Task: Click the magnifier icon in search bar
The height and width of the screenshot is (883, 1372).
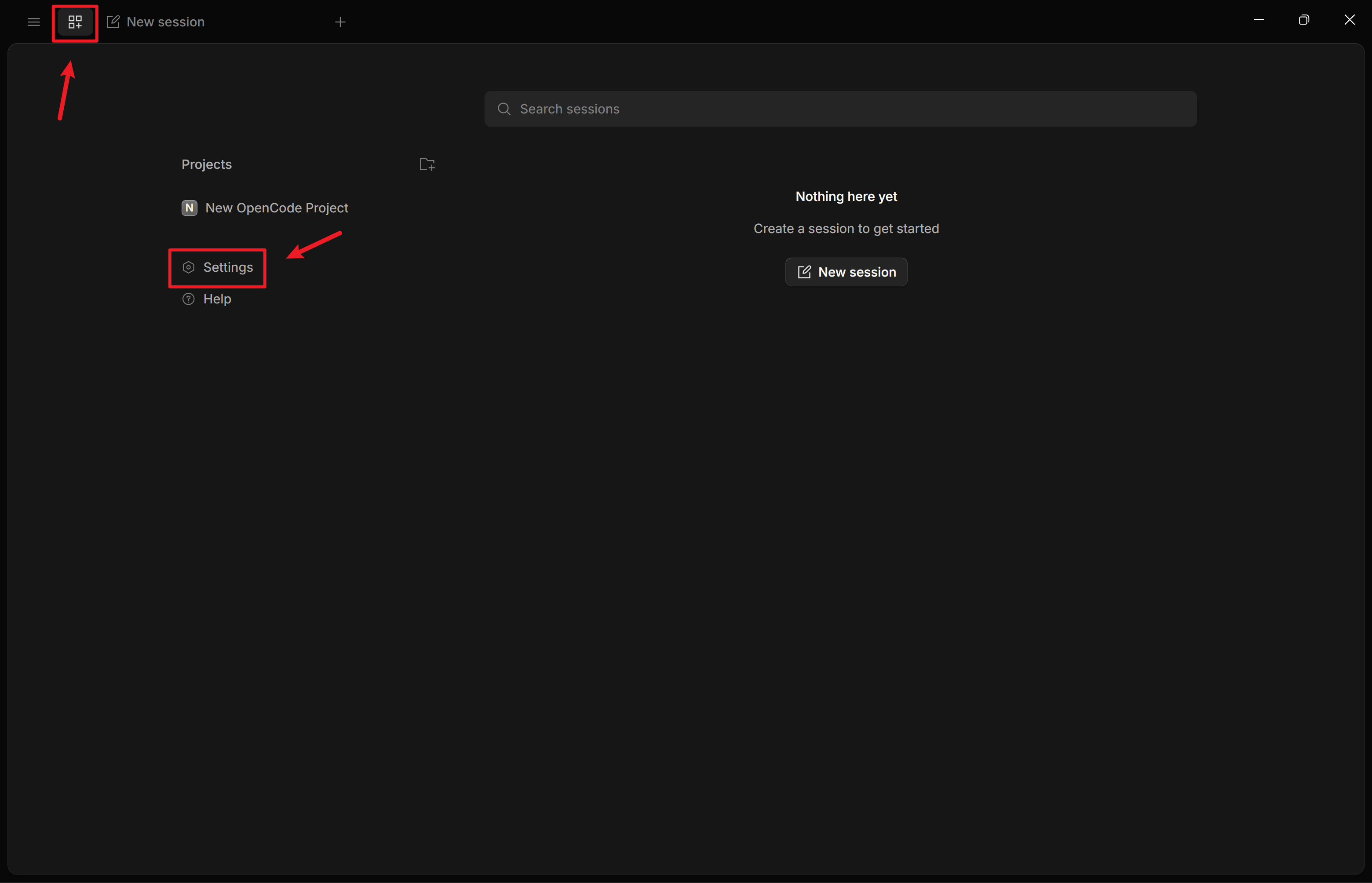Action: pos(504,109)
